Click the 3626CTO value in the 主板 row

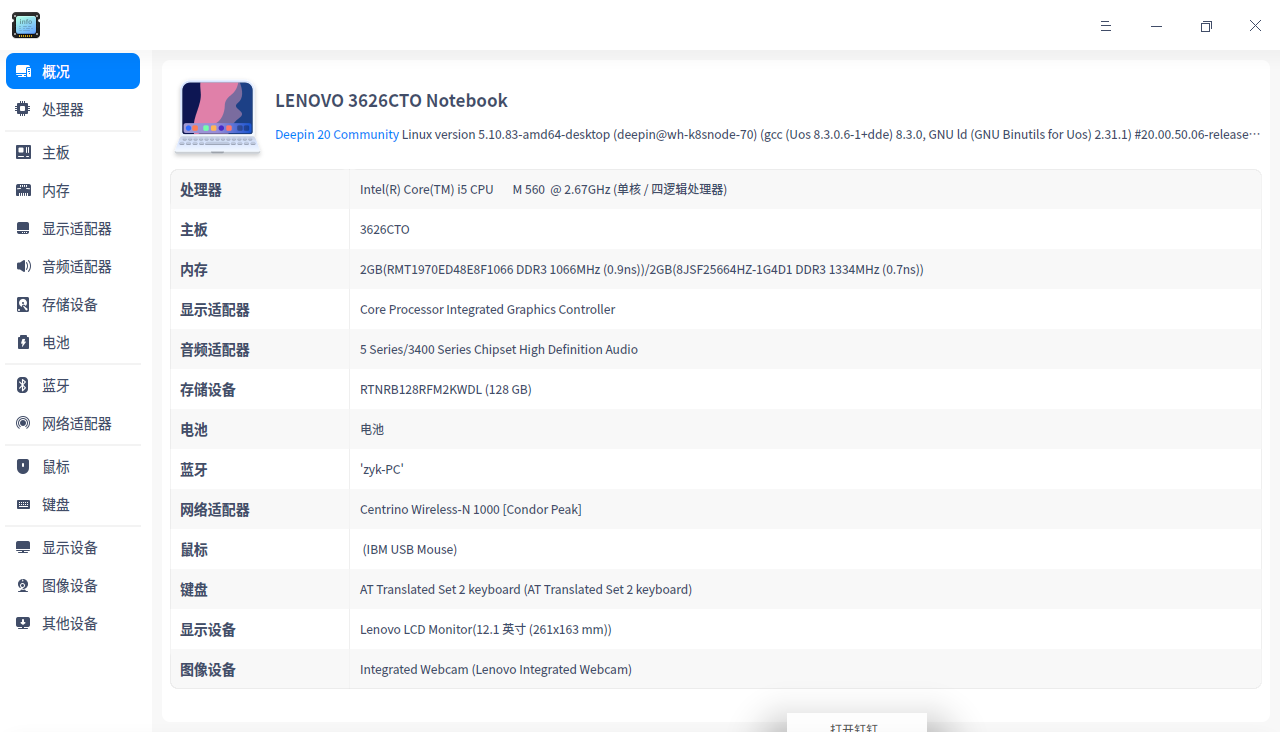point(385,230)
